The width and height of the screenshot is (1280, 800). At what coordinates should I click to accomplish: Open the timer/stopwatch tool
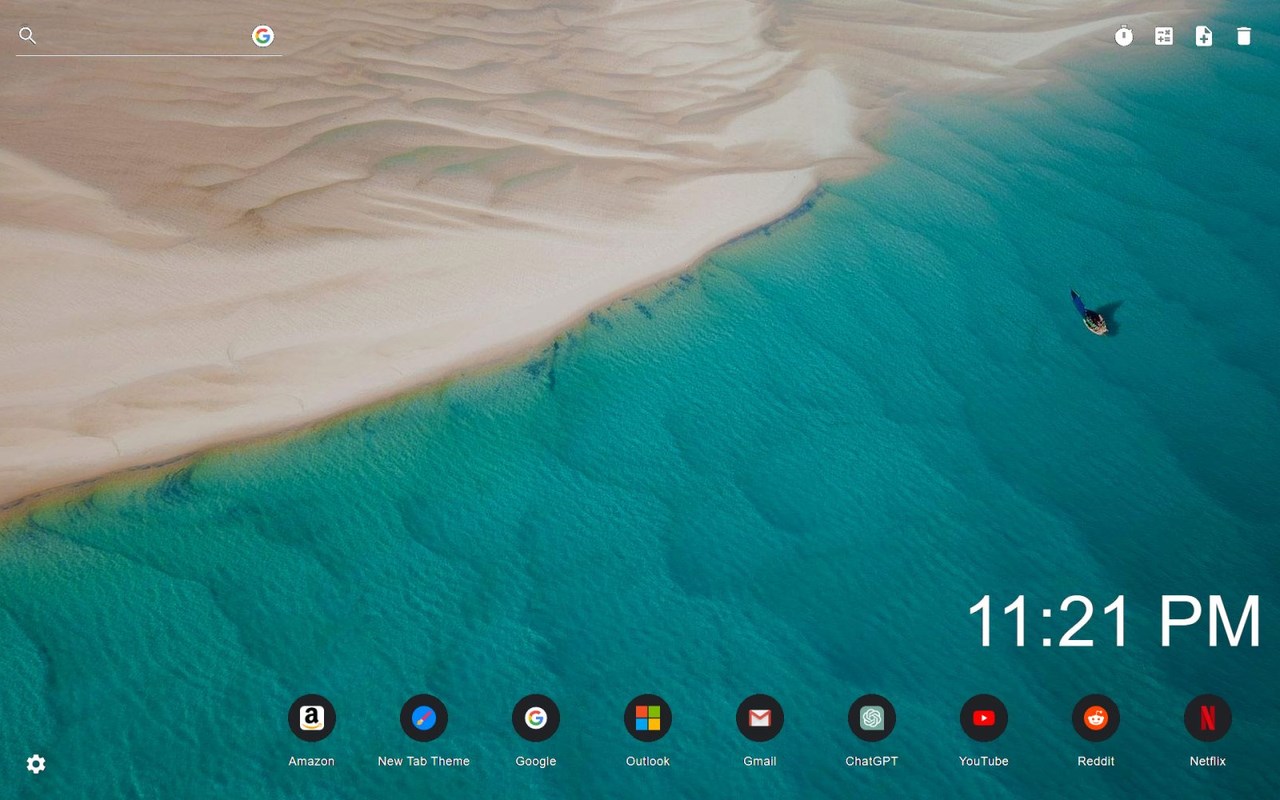coord(1124,36)
